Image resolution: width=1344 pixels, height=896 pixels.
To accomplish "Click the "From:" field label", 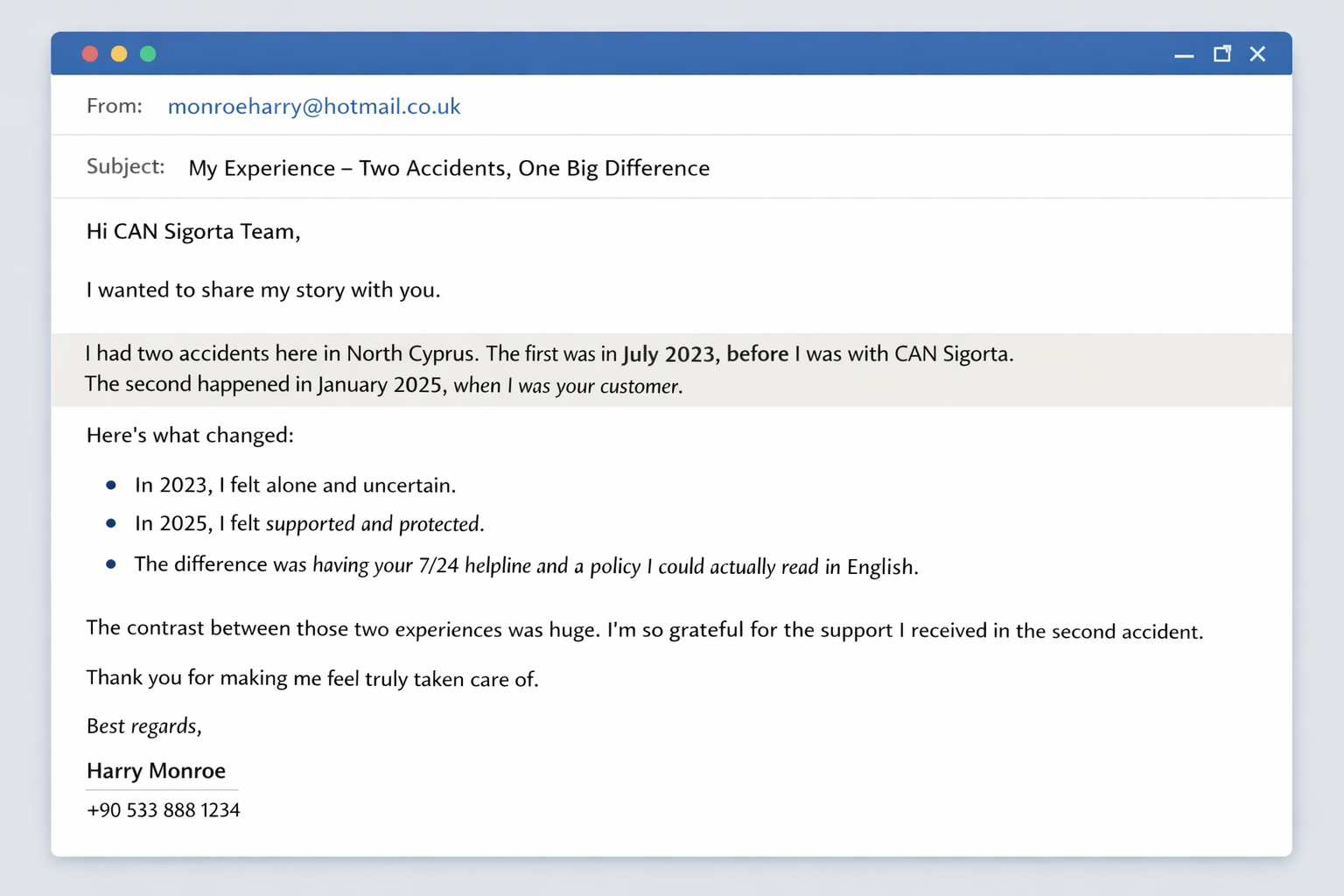I will (x=114, y=106).
